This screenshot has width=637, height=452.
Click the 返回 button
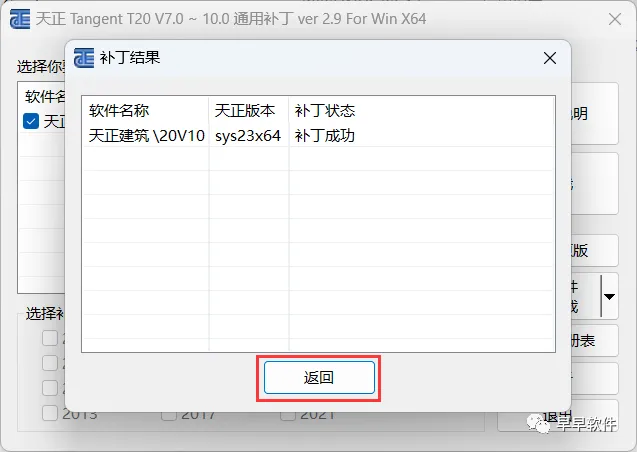pyautogui.click(x=319, y=378)
